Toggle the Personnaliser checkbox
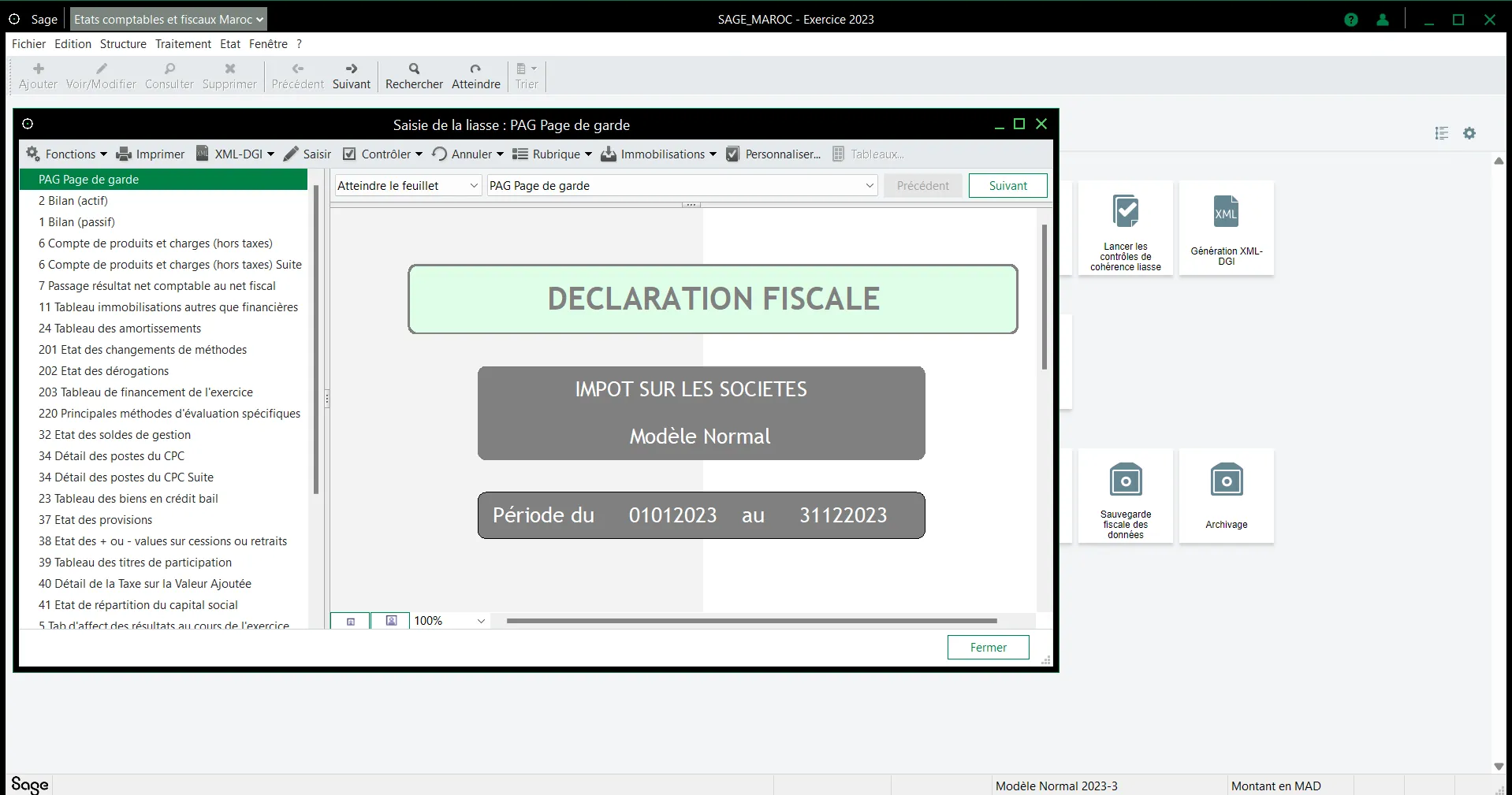This screenshot has height=795, width=1512. [x=732, y=154]
